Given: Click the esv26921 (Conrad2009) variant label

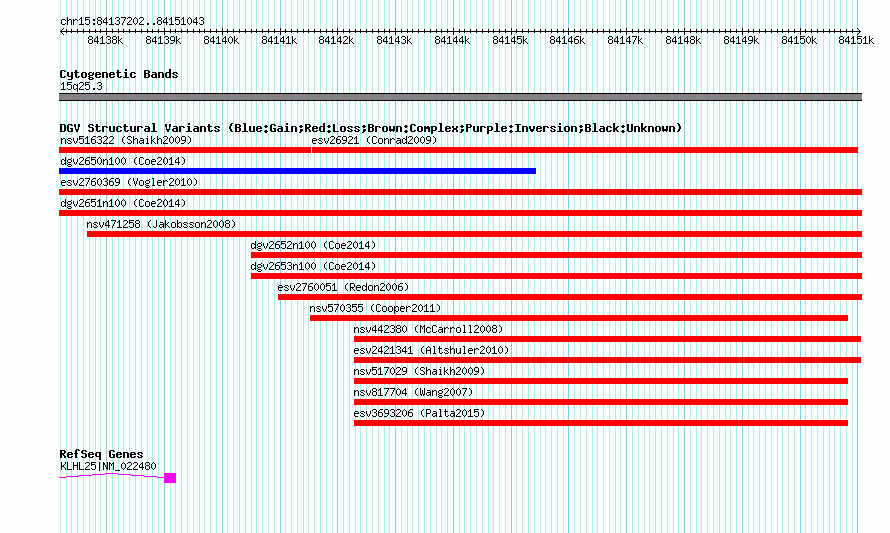Looking at the screenshot, I should point(374,140).
